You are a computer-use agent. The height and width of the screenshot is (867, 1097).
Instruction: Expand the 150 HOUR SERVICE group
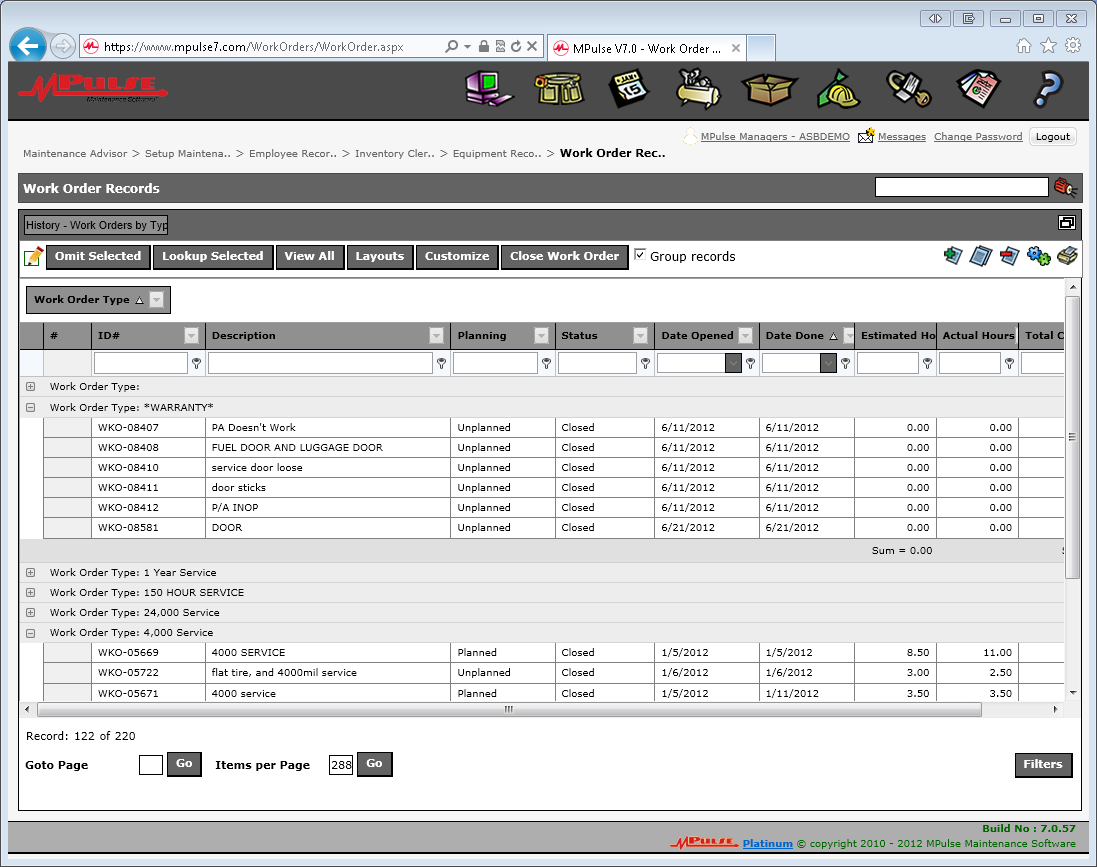(x=30, y=592)
